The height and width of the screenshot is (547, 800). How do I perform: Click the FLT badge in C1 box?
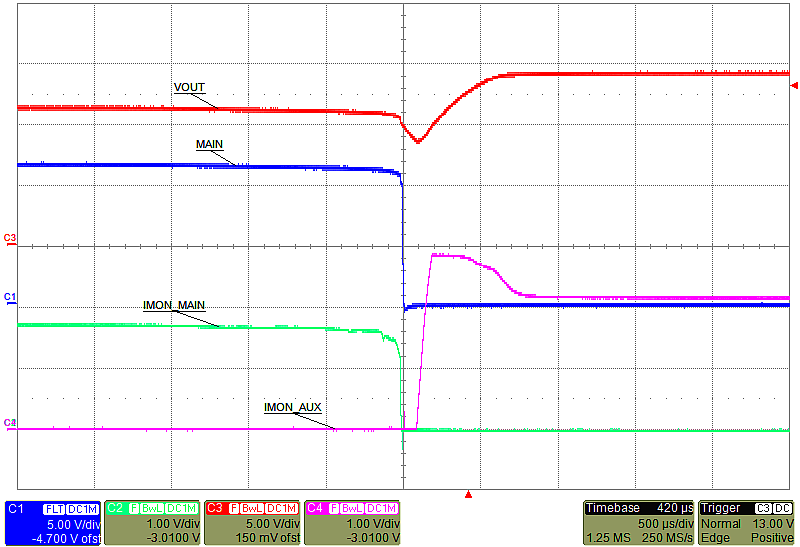tap(54, 509)
